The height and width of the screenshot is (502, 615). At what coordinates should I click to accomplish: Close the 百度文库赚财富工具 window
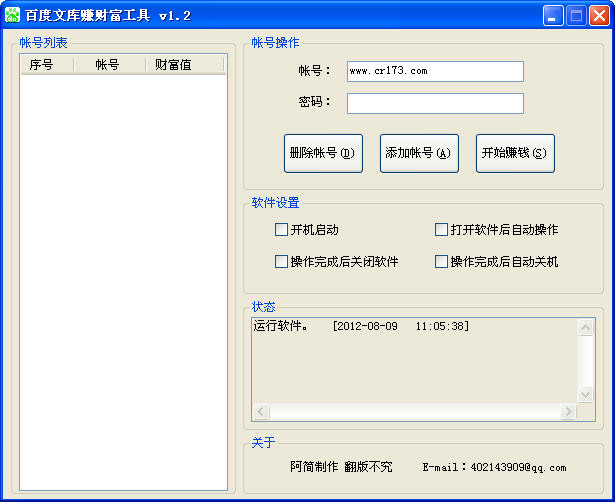[599, 16]
